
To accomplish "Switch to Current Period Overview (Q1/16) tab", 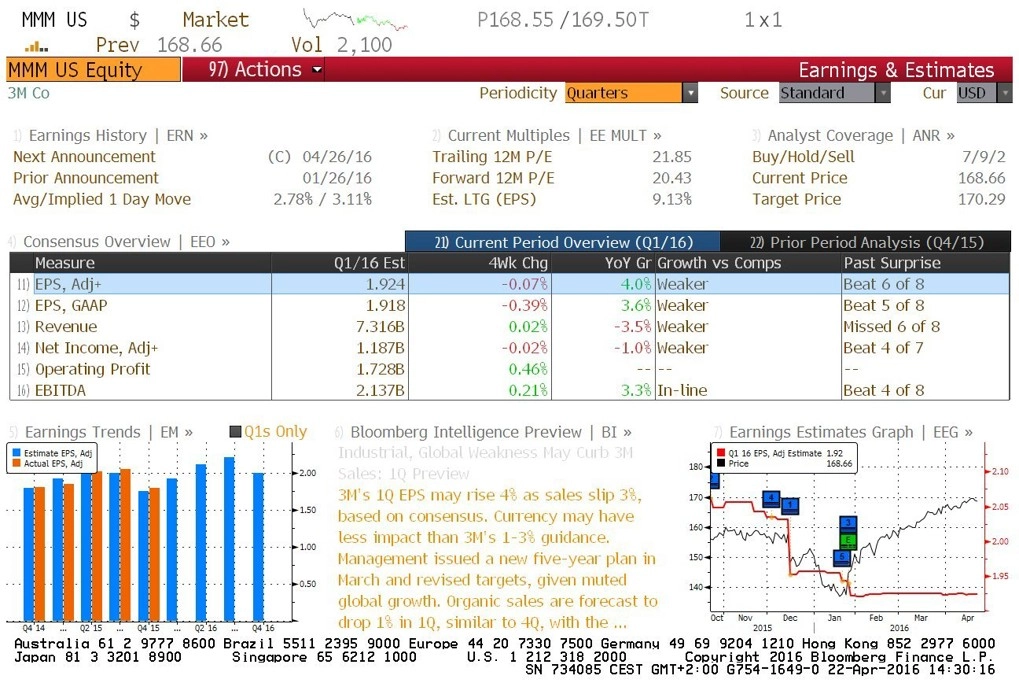I will pyautogui.click(x=563, y=242).
